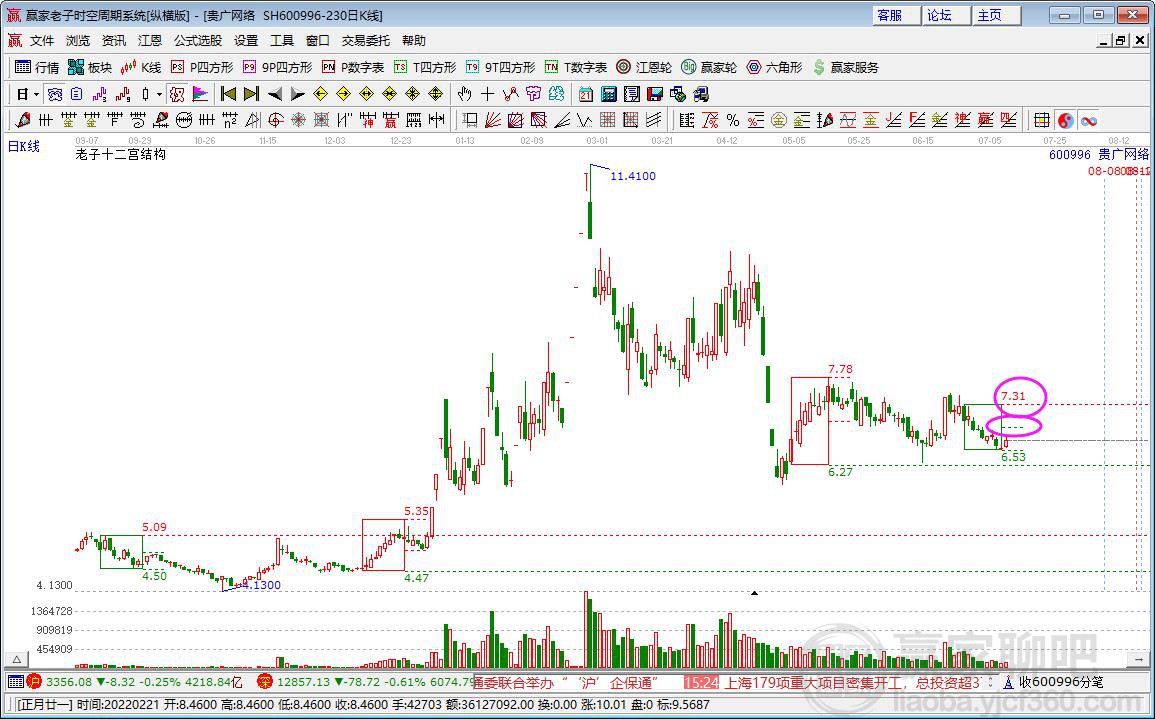Viewport: 1155px width, 719px height.
Task: Select the percent % drawing tool
Action: click(733, 120)
